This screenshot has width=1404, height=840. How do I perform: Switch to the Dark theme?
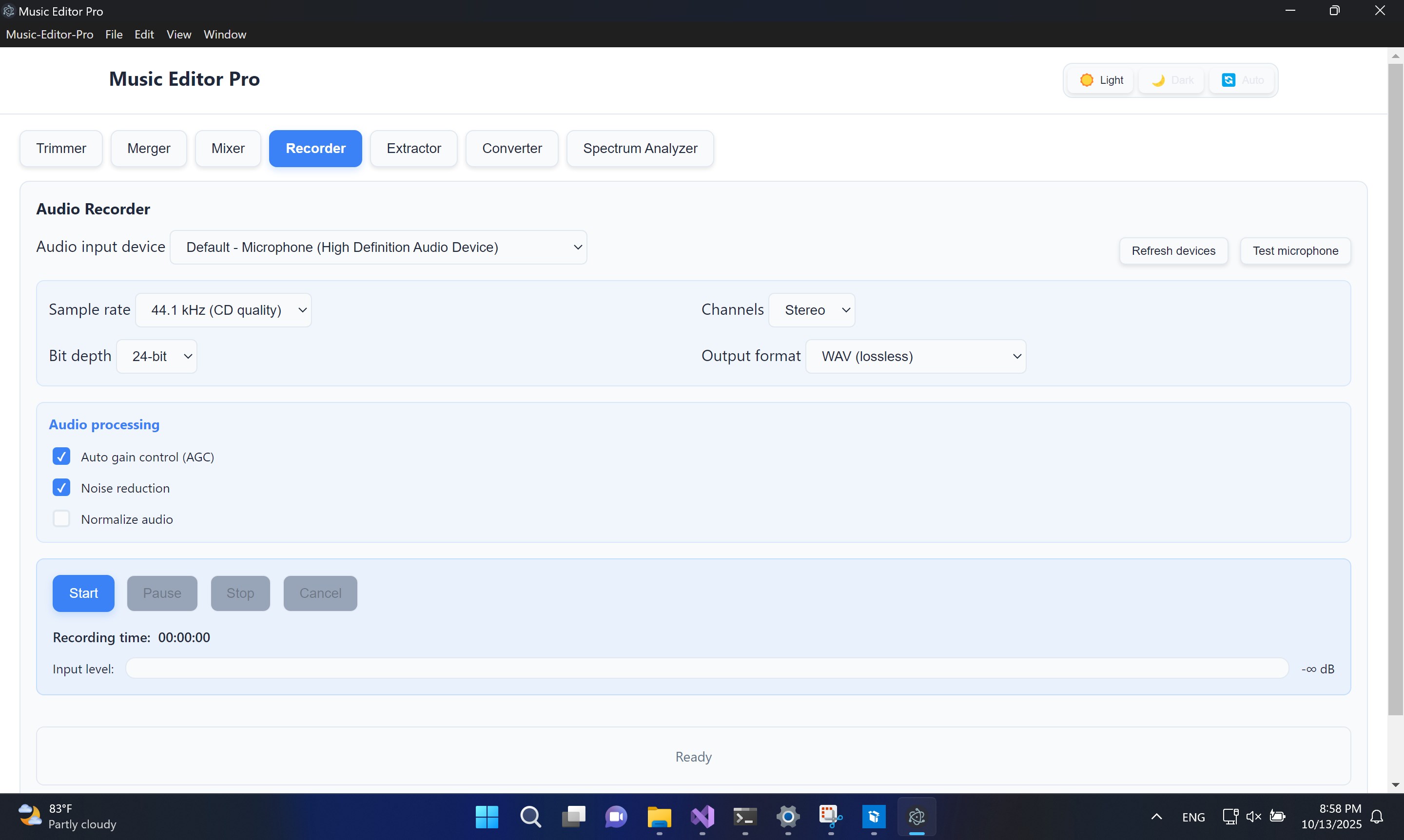point(1172,80)
